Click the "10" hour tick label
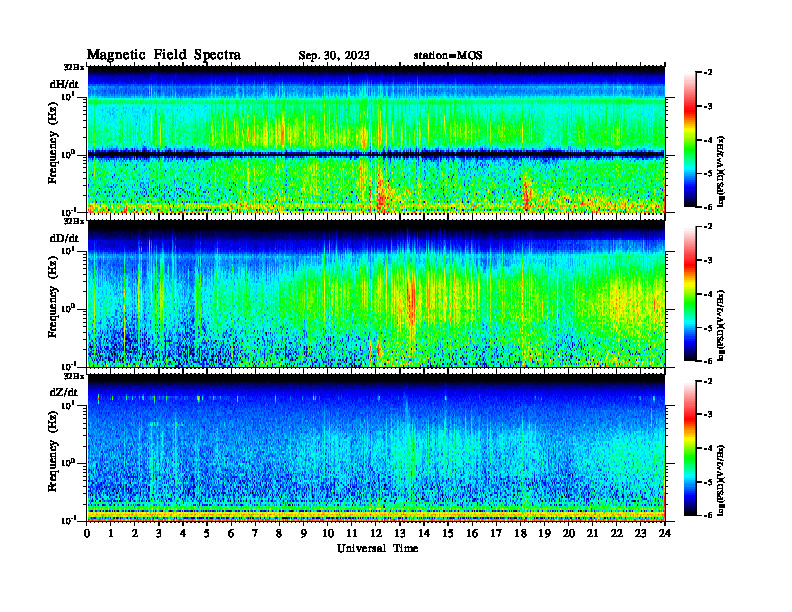The image size is (792, 612). 328,534
